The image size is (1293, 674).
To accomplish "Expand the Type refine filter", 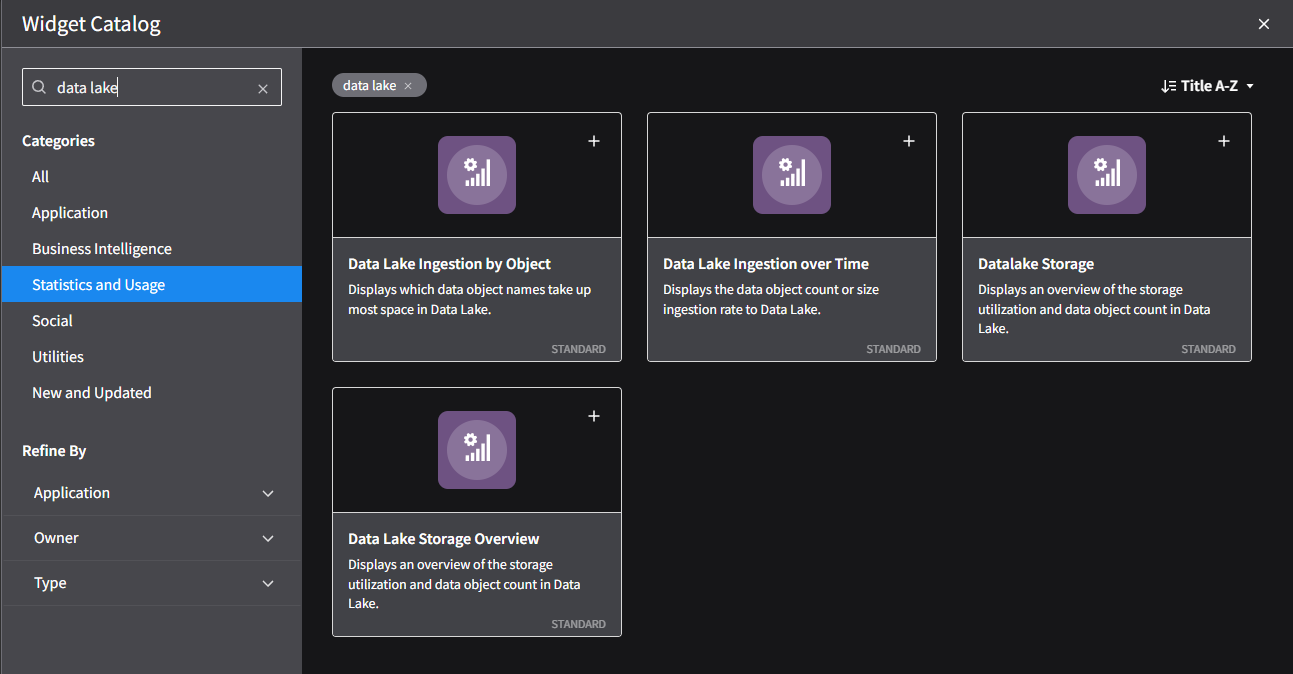I will click(152, 583).
